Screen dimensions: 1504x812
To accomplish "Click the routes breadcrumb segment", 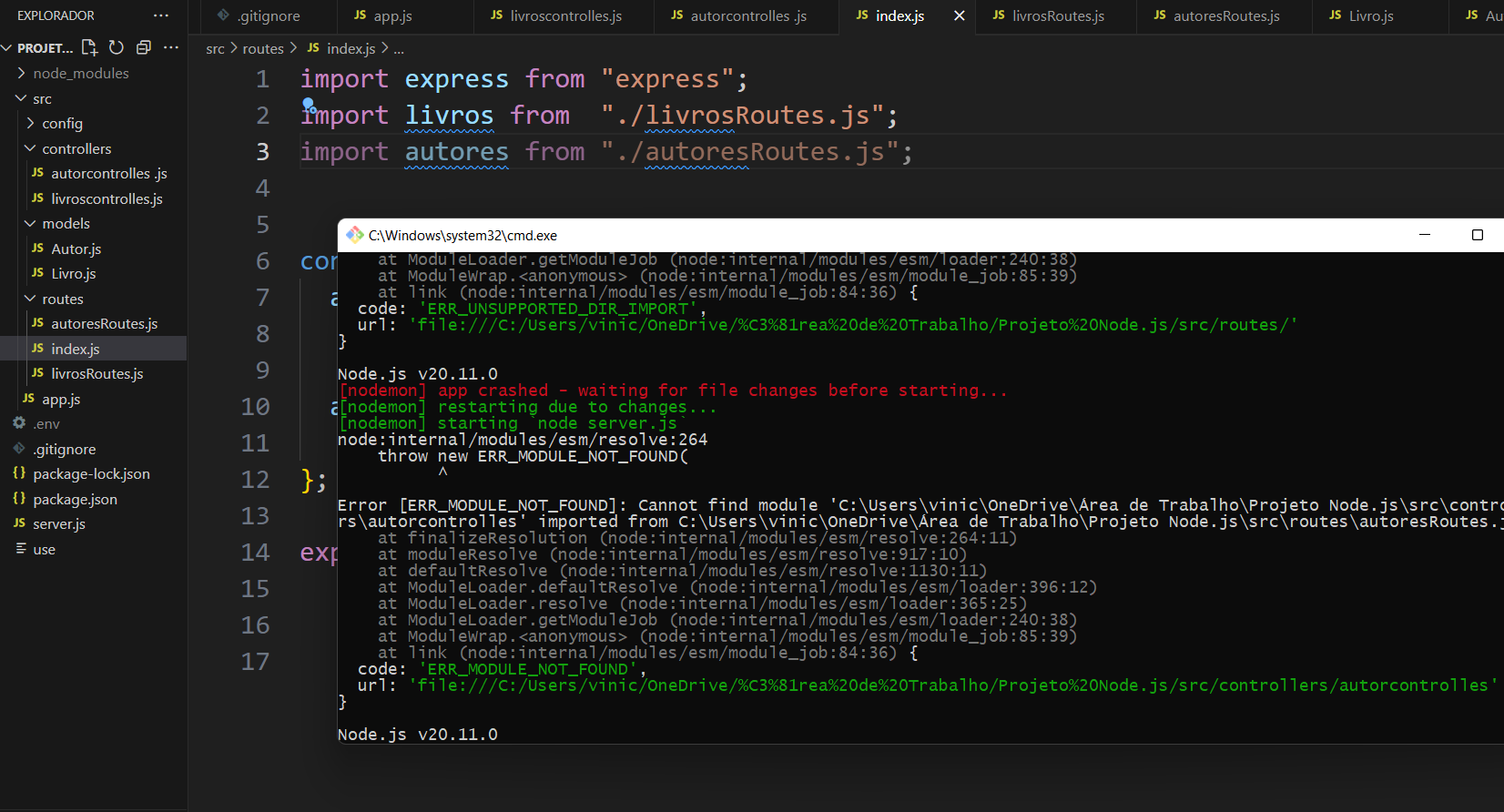I will tap(263, 48).
